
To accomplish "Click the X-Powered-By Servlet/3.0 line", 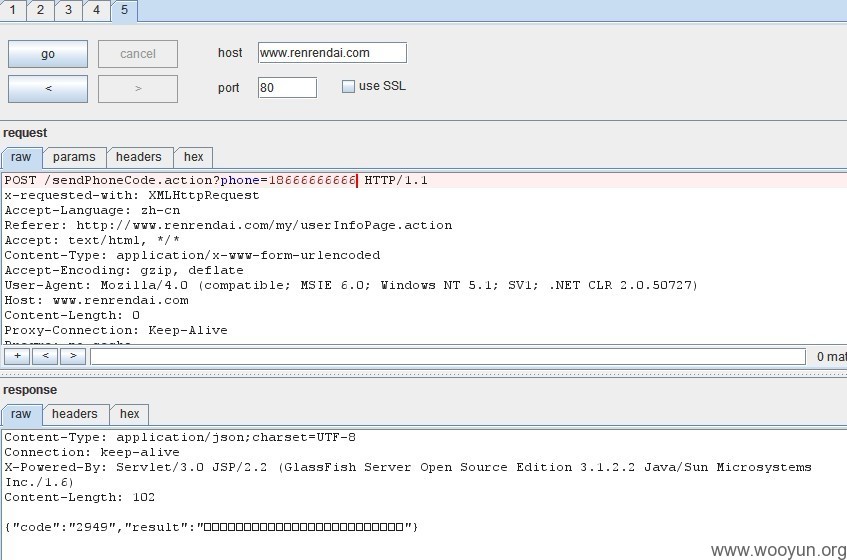I will click(x=408, y=475).
